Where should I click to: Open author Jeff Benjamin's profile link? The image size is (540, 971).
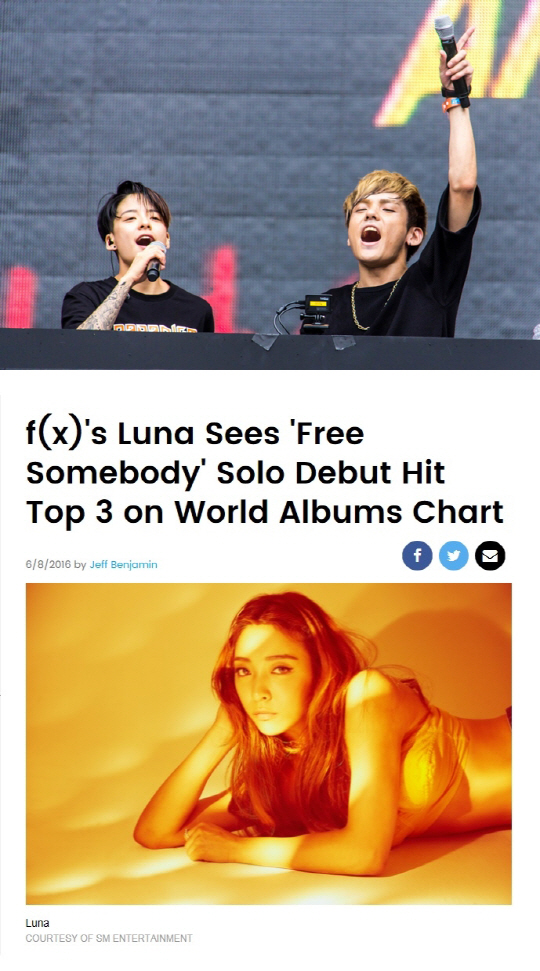tap(123, 564)
